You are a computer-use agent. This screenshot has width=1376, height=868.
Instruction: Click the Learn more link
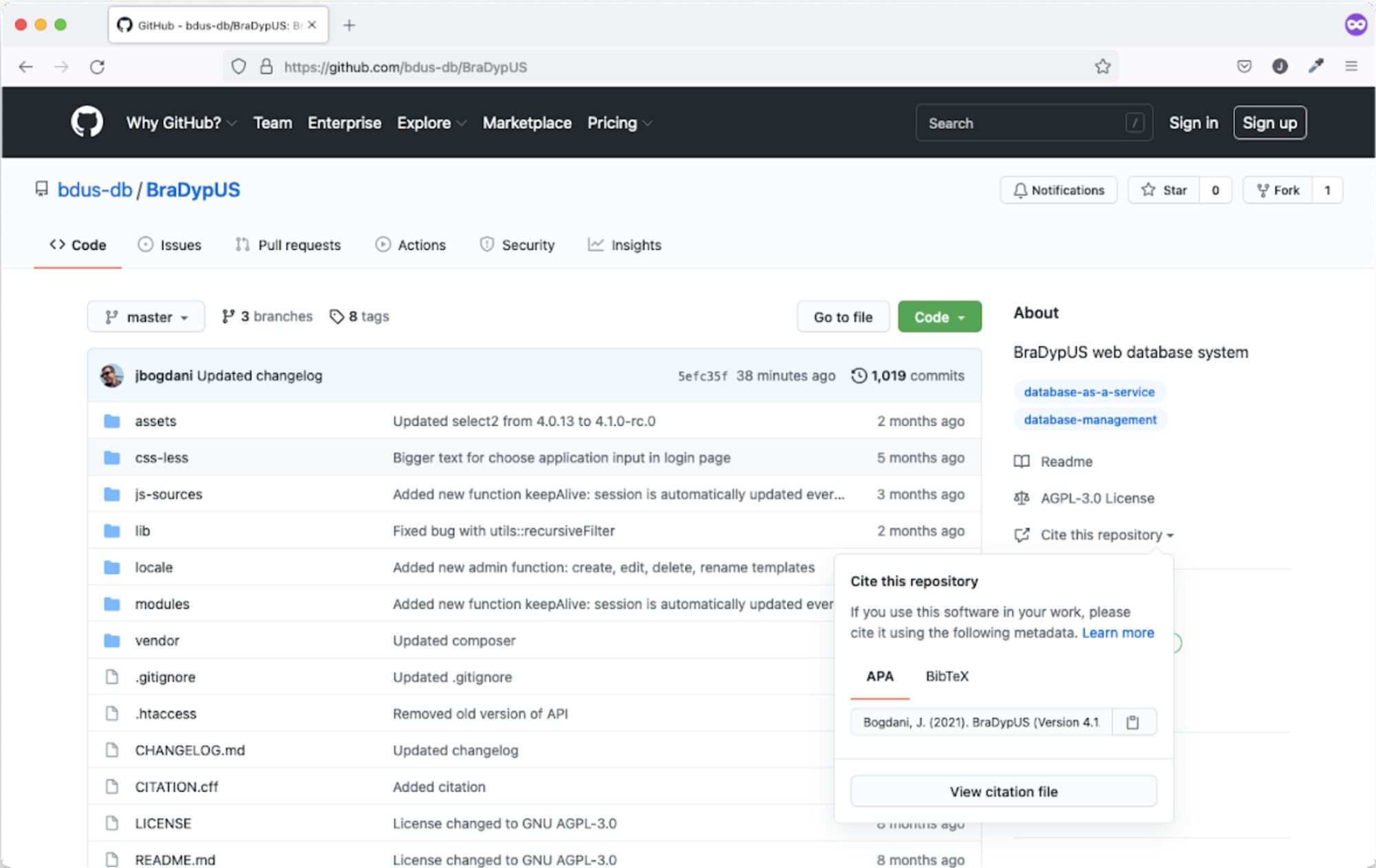pyautogui.click(x=1118, y=633)
